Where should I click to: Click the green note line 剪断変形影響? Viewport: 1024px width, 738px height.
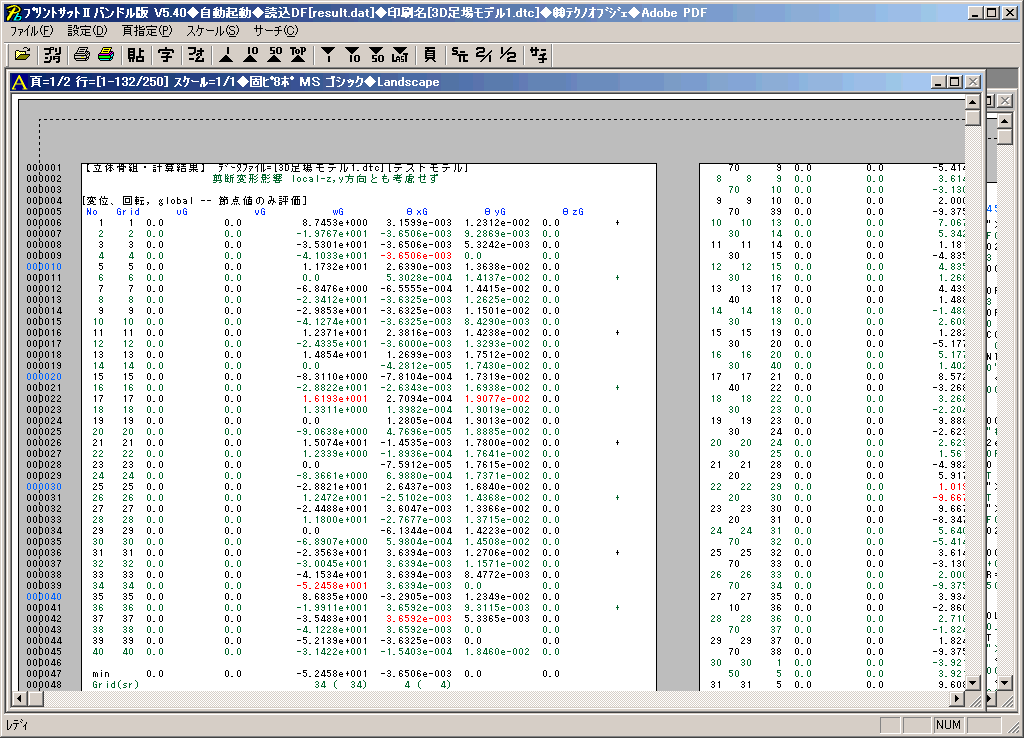click(x=325, y=178)
